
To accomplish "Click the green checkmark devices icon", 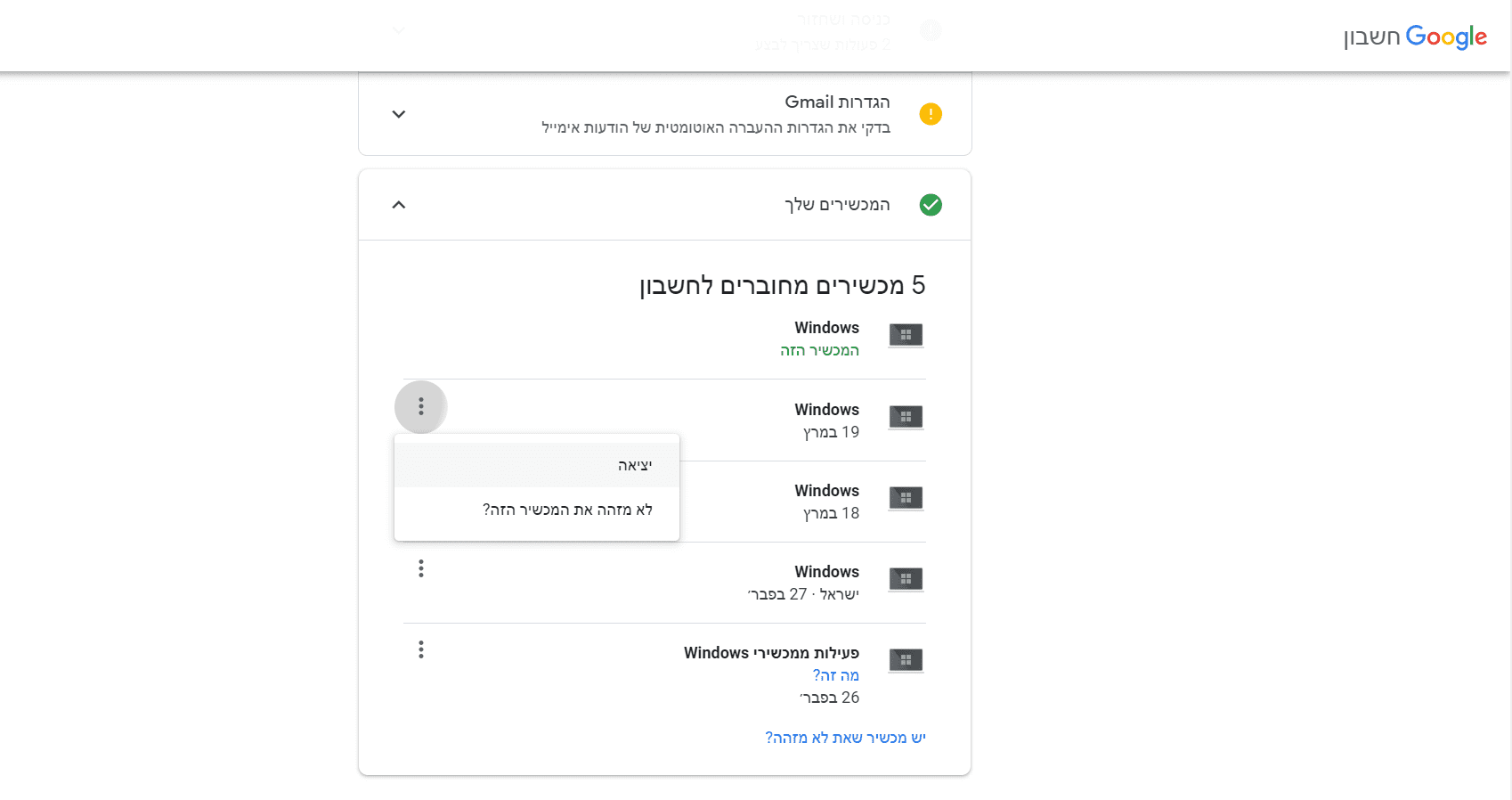I will tap(931, 205).
